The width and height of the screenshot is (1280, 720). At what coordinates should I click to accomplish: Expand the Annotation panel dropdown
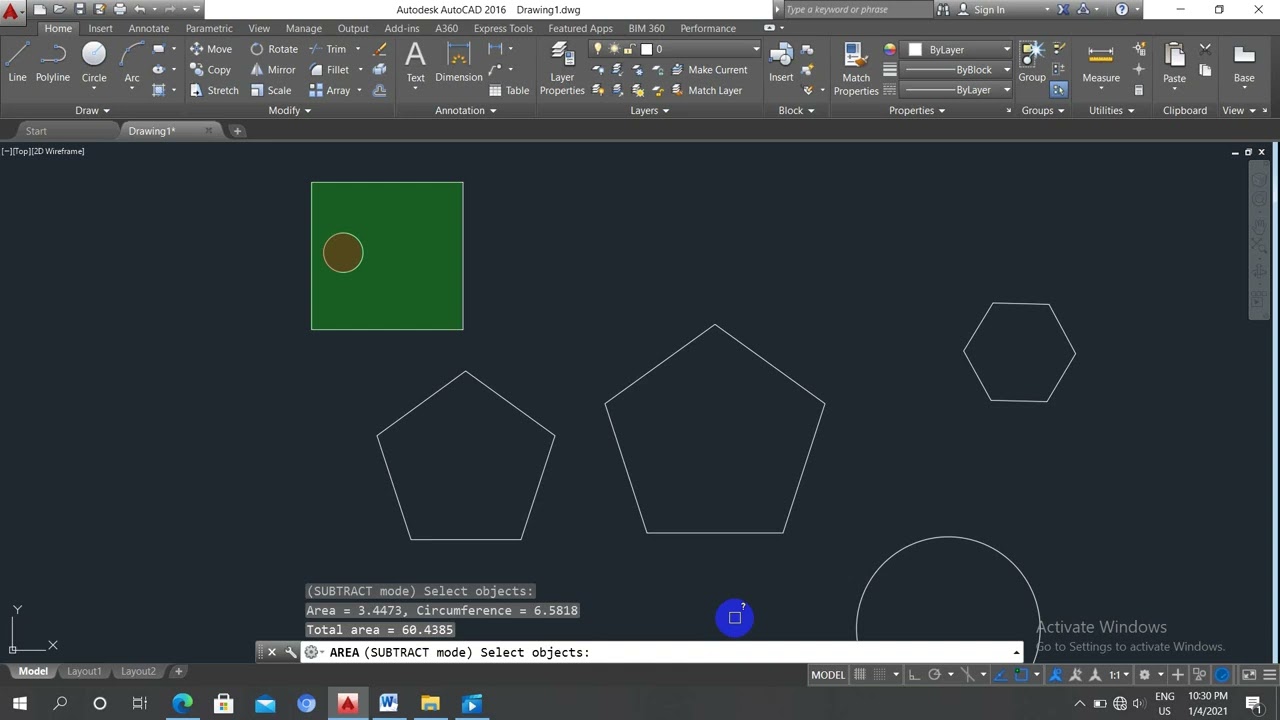coord(466,110)
